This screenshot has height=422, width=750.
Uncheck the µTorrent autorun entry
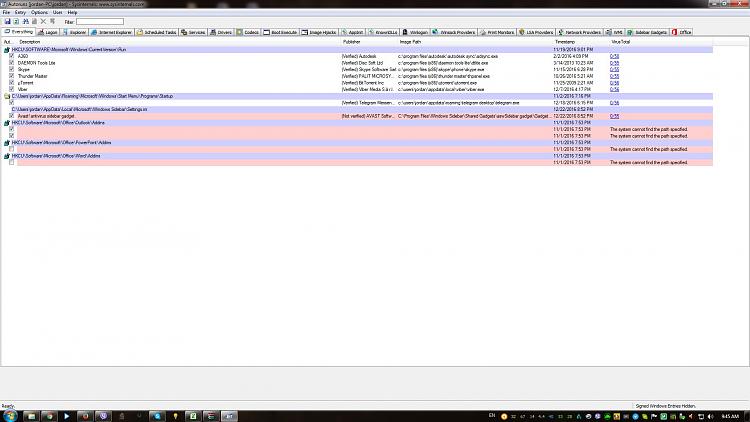click(x=11, y=83)
